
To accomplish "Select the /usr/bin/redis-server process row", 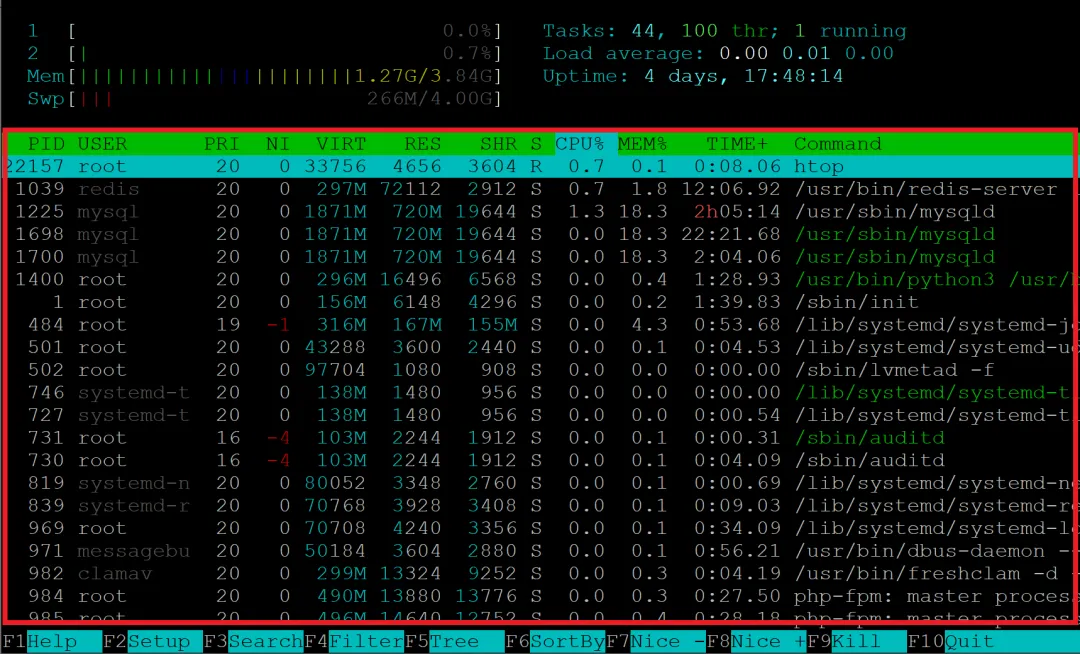I will point(540,189).
